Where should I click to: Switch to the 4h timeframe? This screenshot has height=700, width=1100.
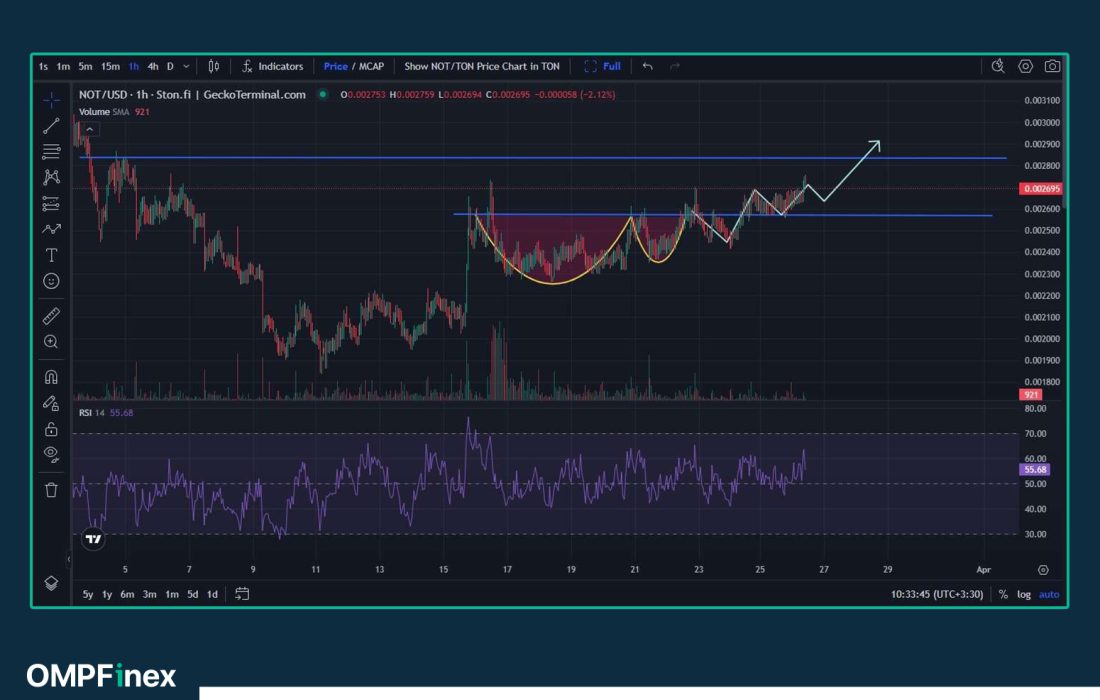click(x=153, y=66)
